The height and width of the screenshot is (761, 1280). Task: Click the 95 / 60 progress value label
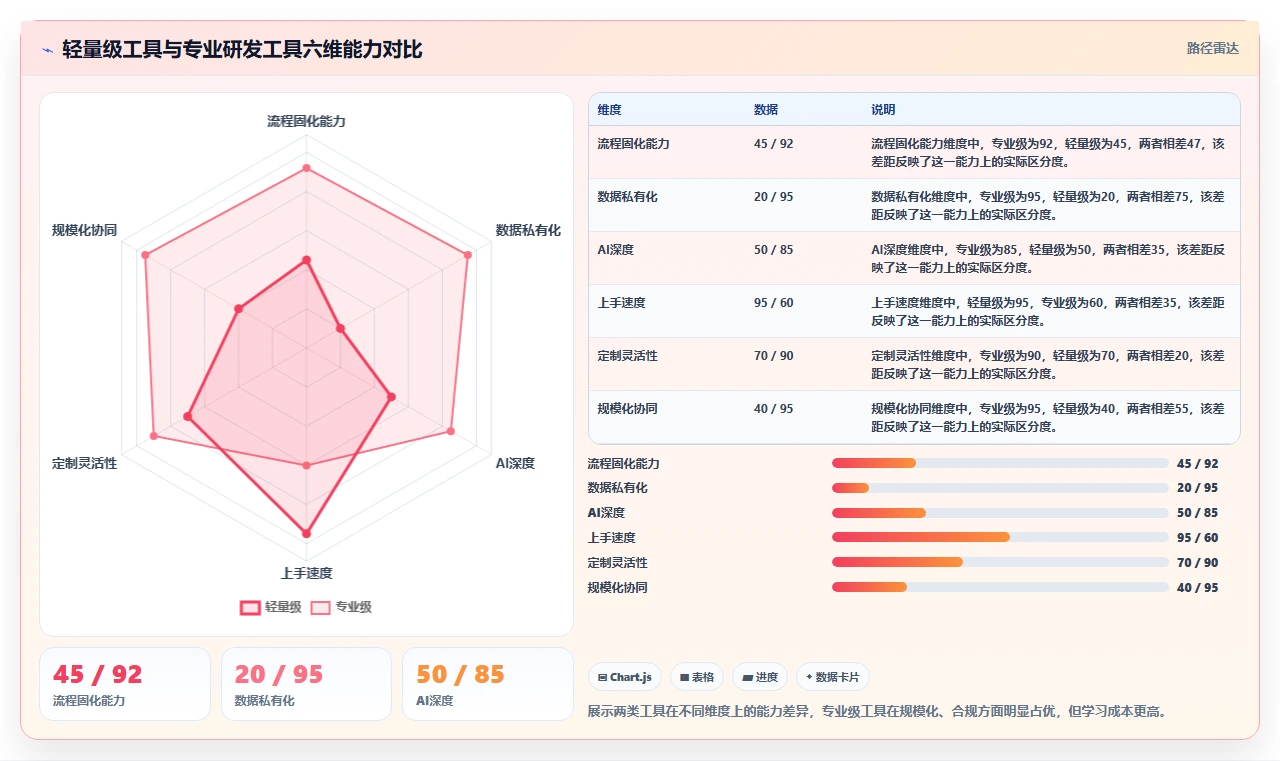point(1197,538)
